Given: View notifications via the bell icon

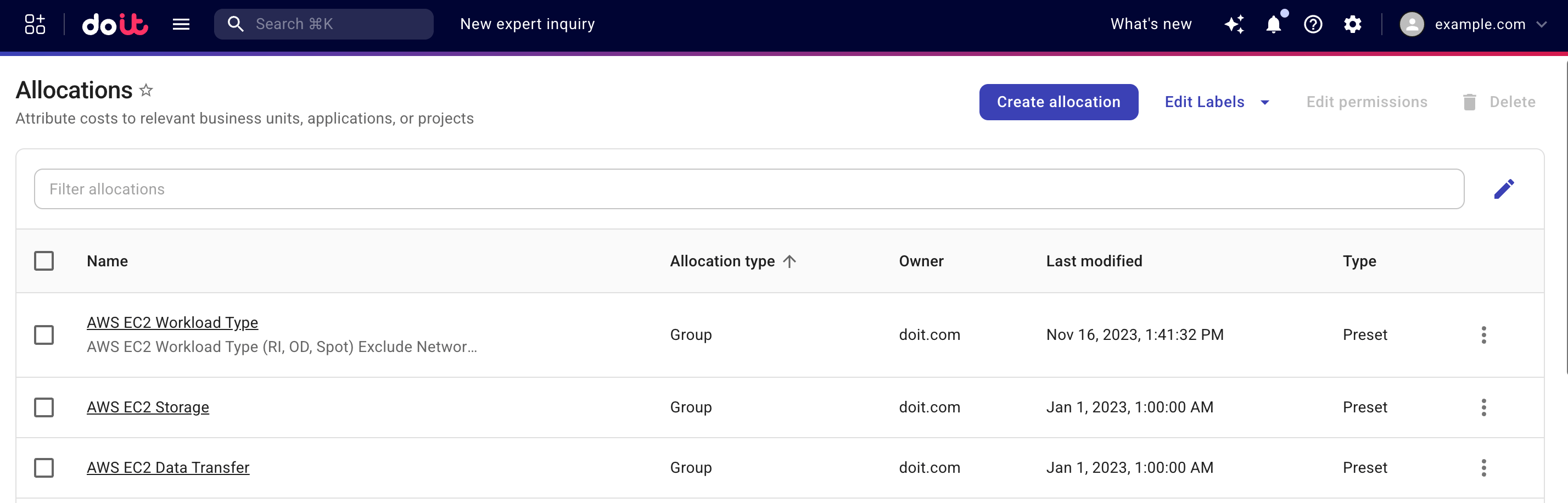Looking at the screenshot, I should click(x=1273, y=24).
